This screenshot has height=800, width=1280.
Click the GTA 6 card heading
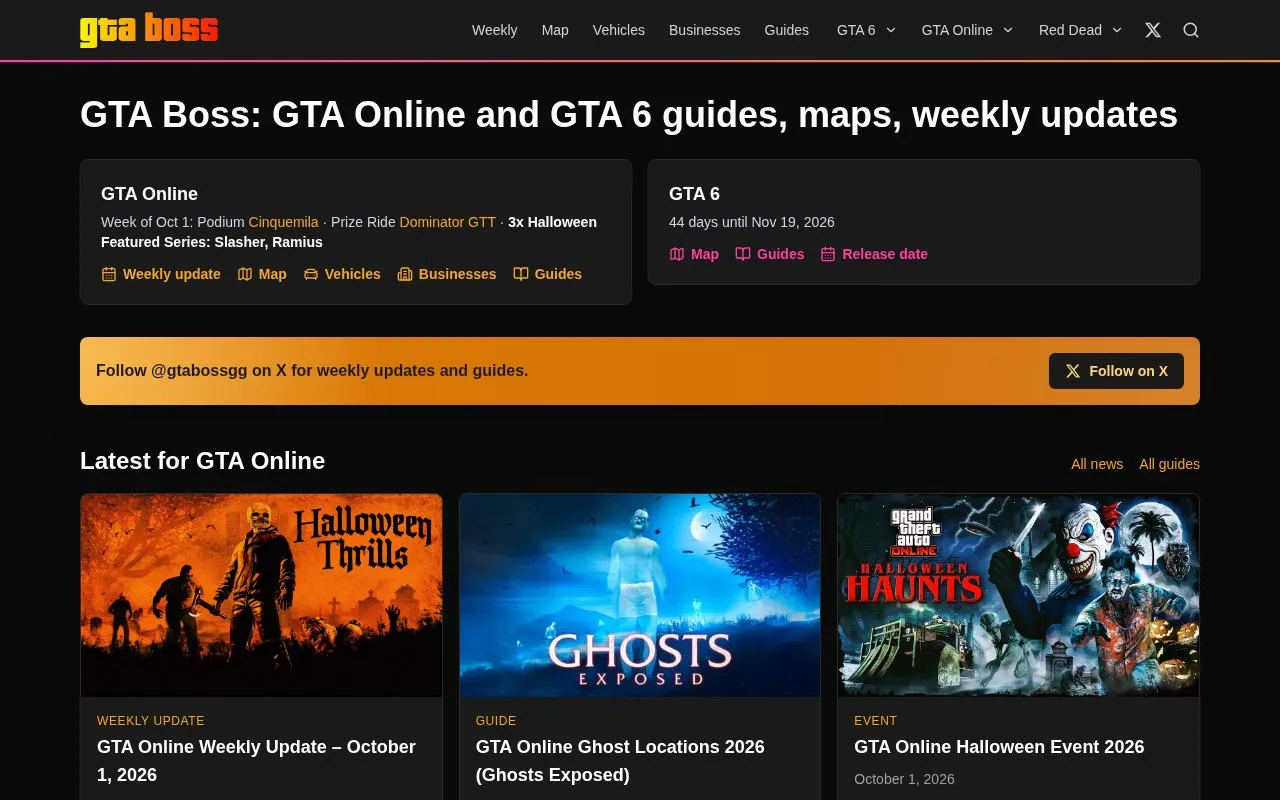click(x=694, y=194)
